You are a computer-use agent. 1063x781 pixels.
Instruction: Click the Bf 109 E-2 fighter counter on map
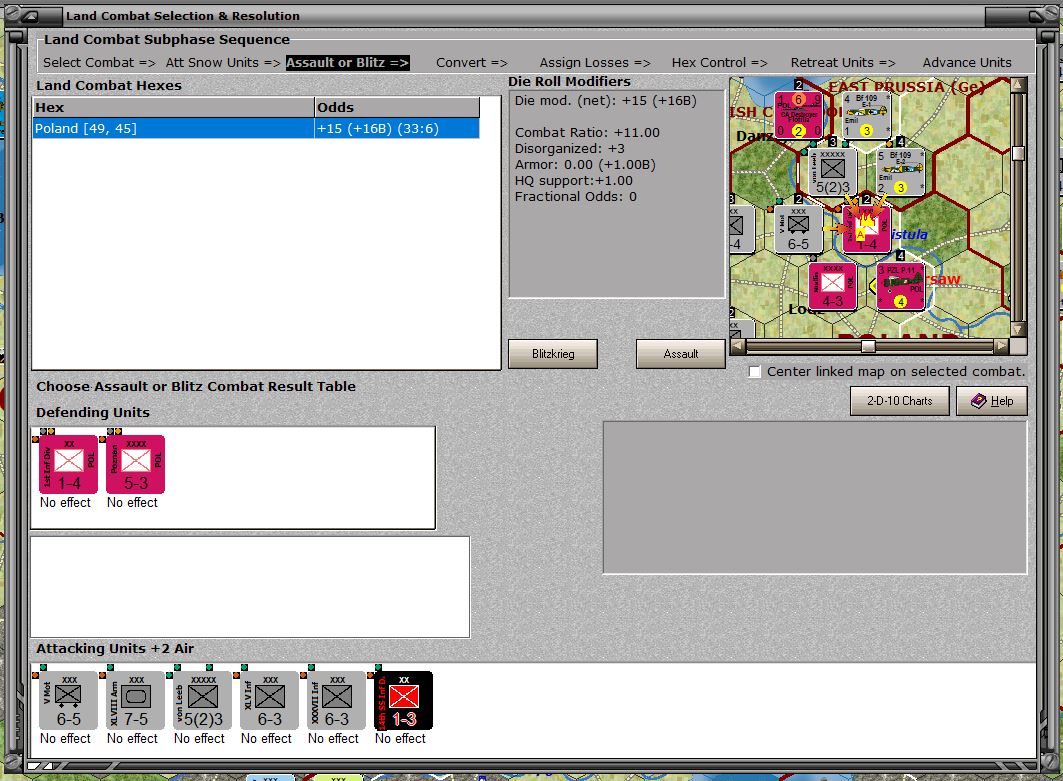coord(901,172)
